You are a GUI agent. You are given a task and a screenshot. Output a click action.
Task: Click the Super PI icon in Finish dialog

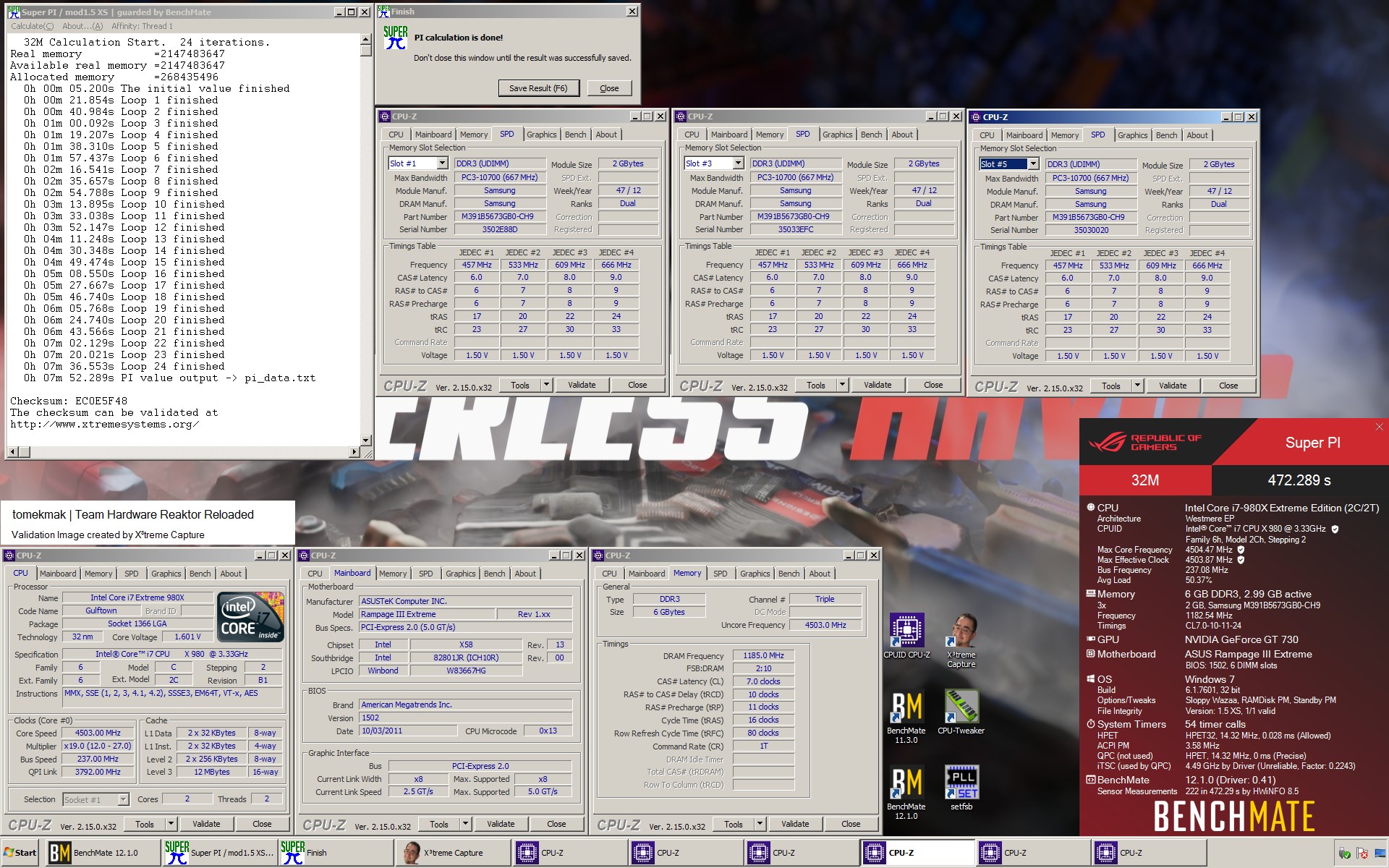(396, 38)
